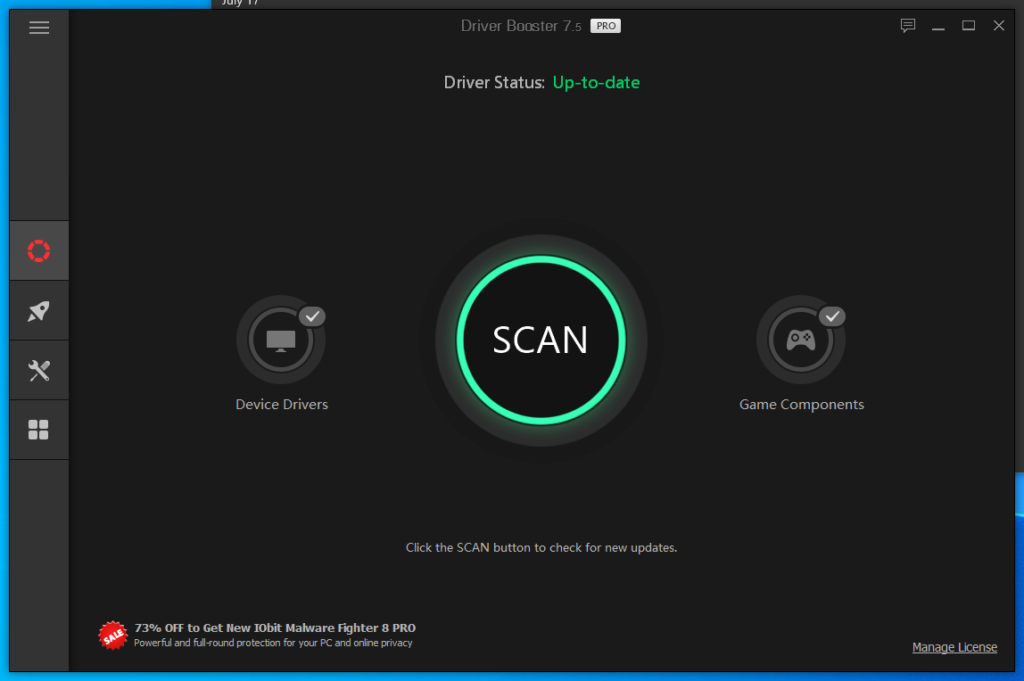Open the Tools wrench icon in sidebar
This screenshot has width=1024, height=681.
click(x=38, y=370)
